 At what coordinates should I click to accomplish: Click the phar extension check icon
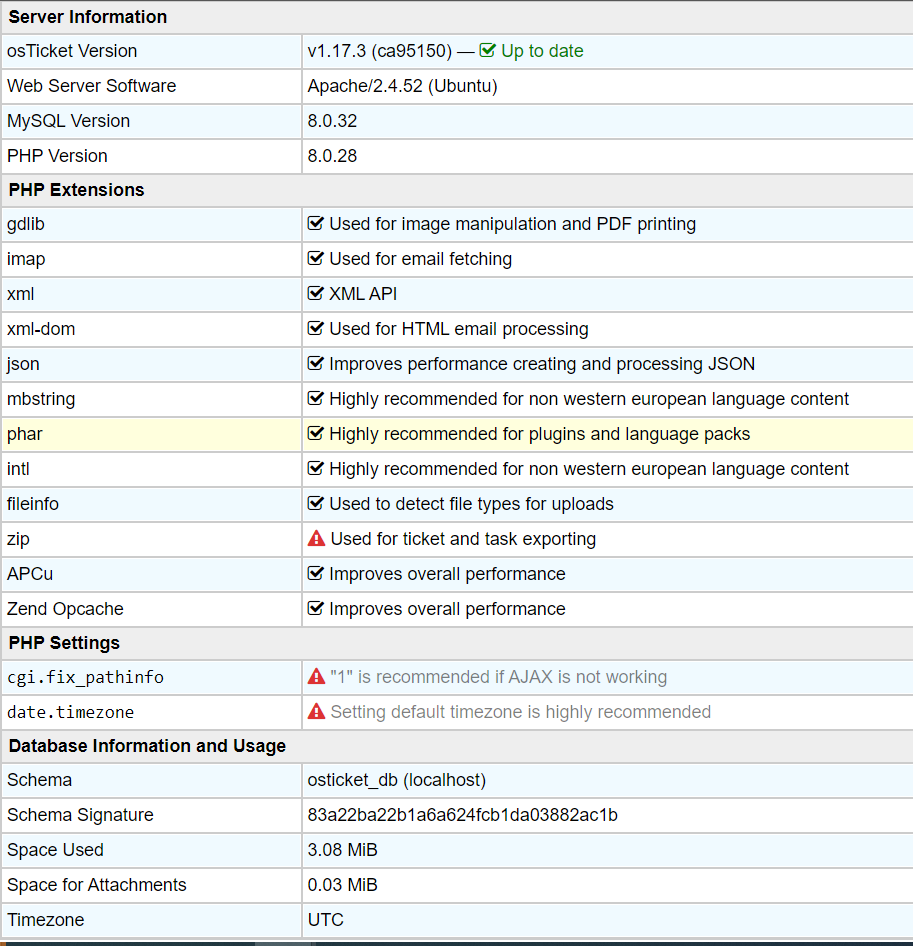pos(316,434)
